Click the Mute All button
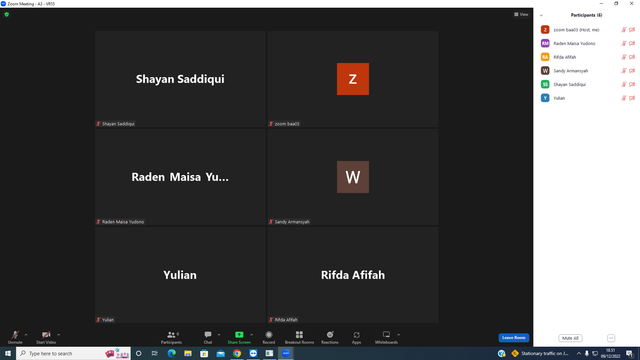Image resolution: width=640 pixels, height=360 pixels. point(570,338)
